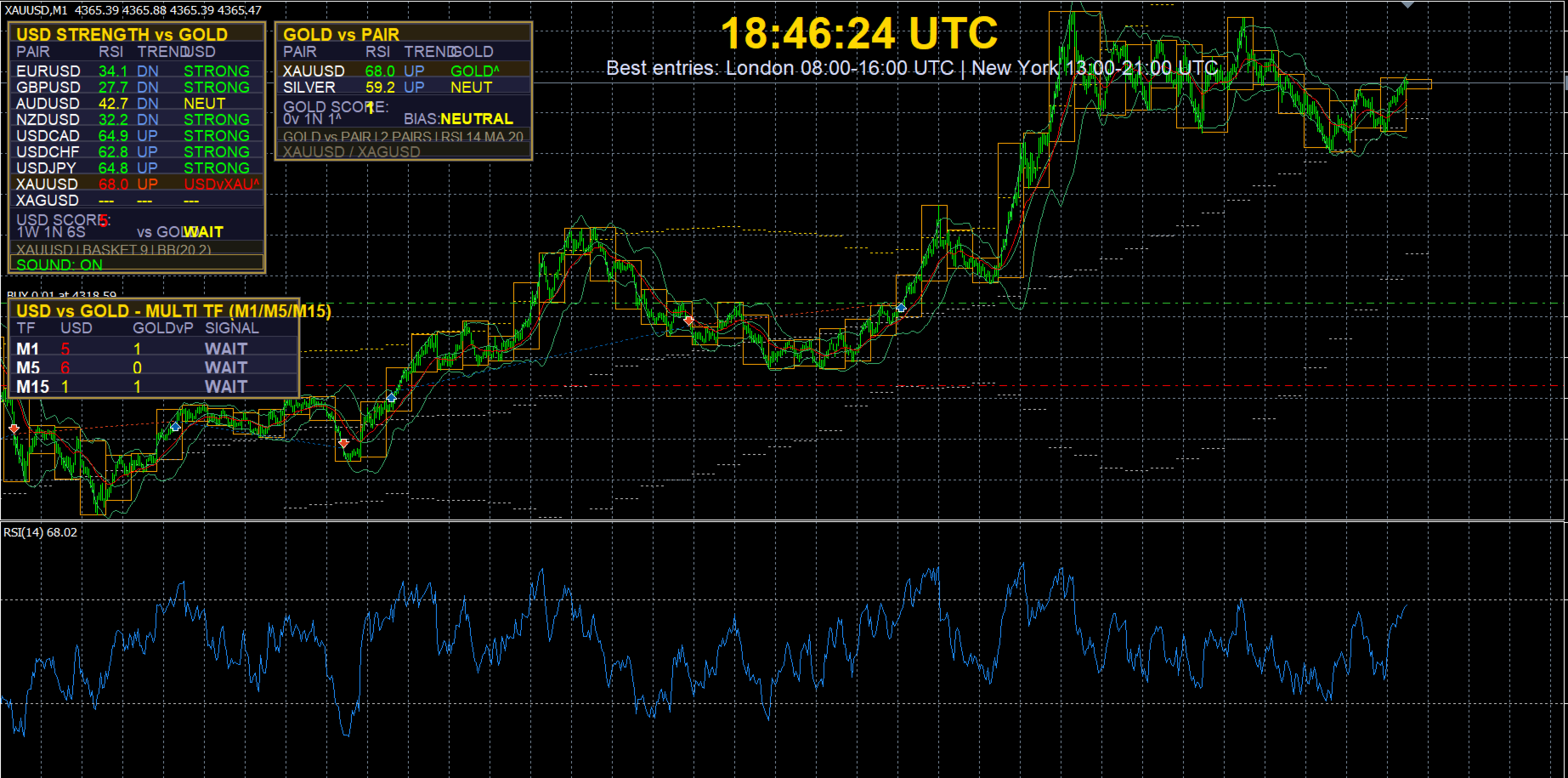
Task: Click the blue buy arrow right of M15 panel
Action: point(391,398)
